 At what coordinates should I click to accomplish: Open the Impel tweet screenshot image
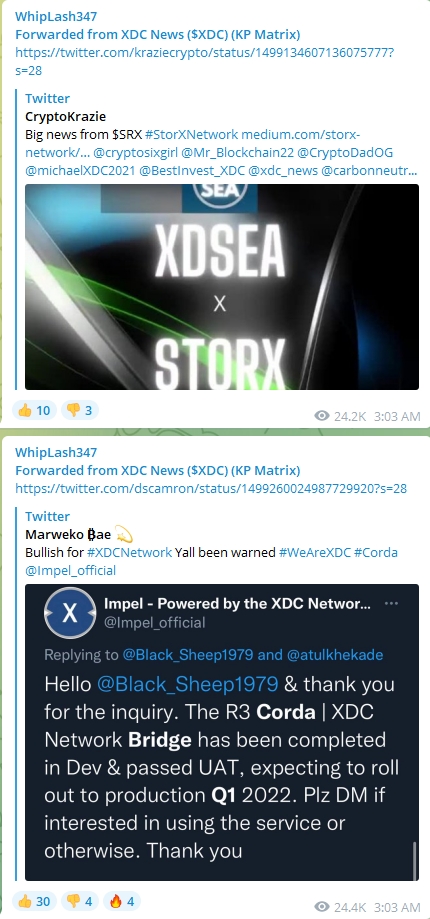pos(222,732)
